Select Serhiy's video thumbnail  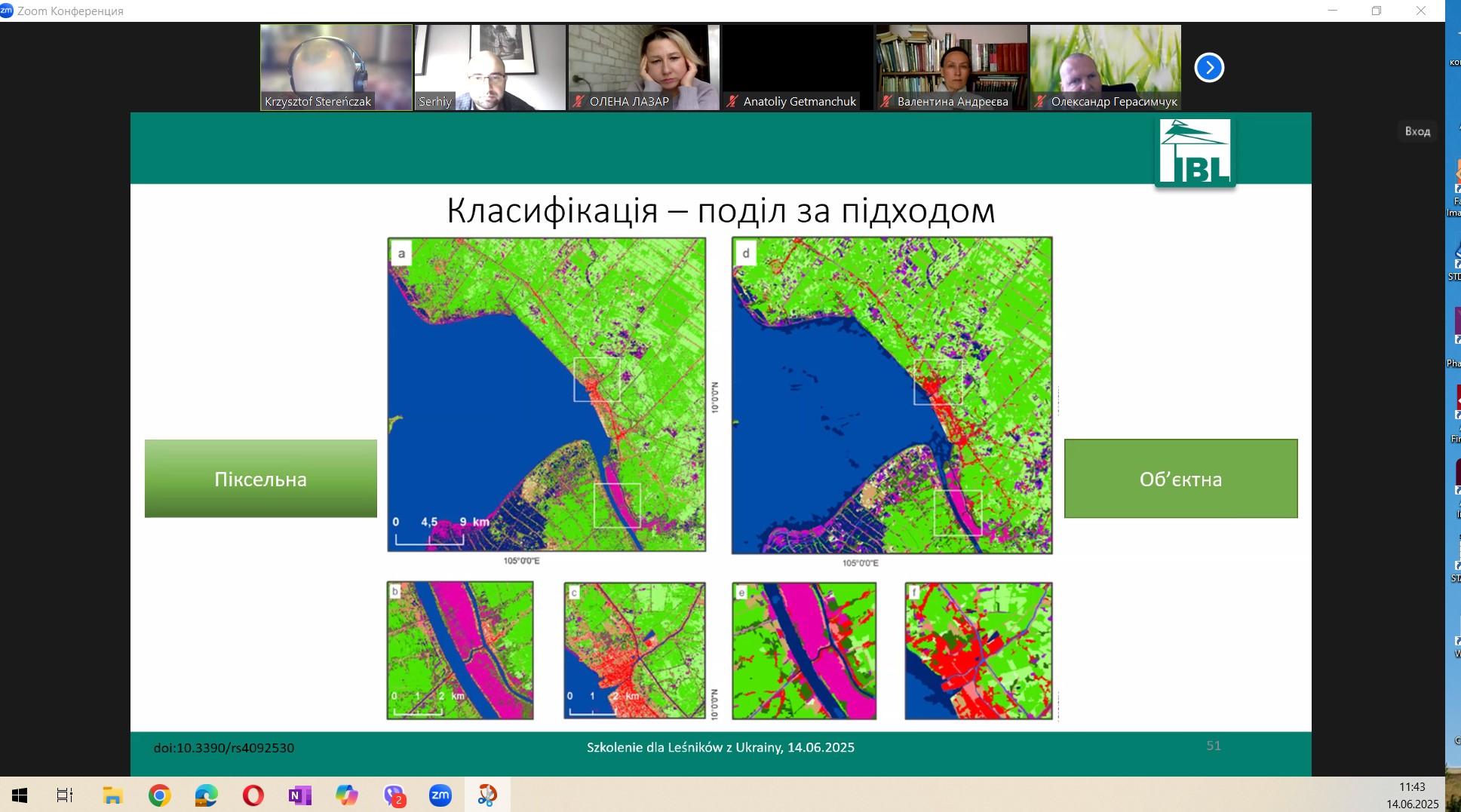[x=490, y=67]
